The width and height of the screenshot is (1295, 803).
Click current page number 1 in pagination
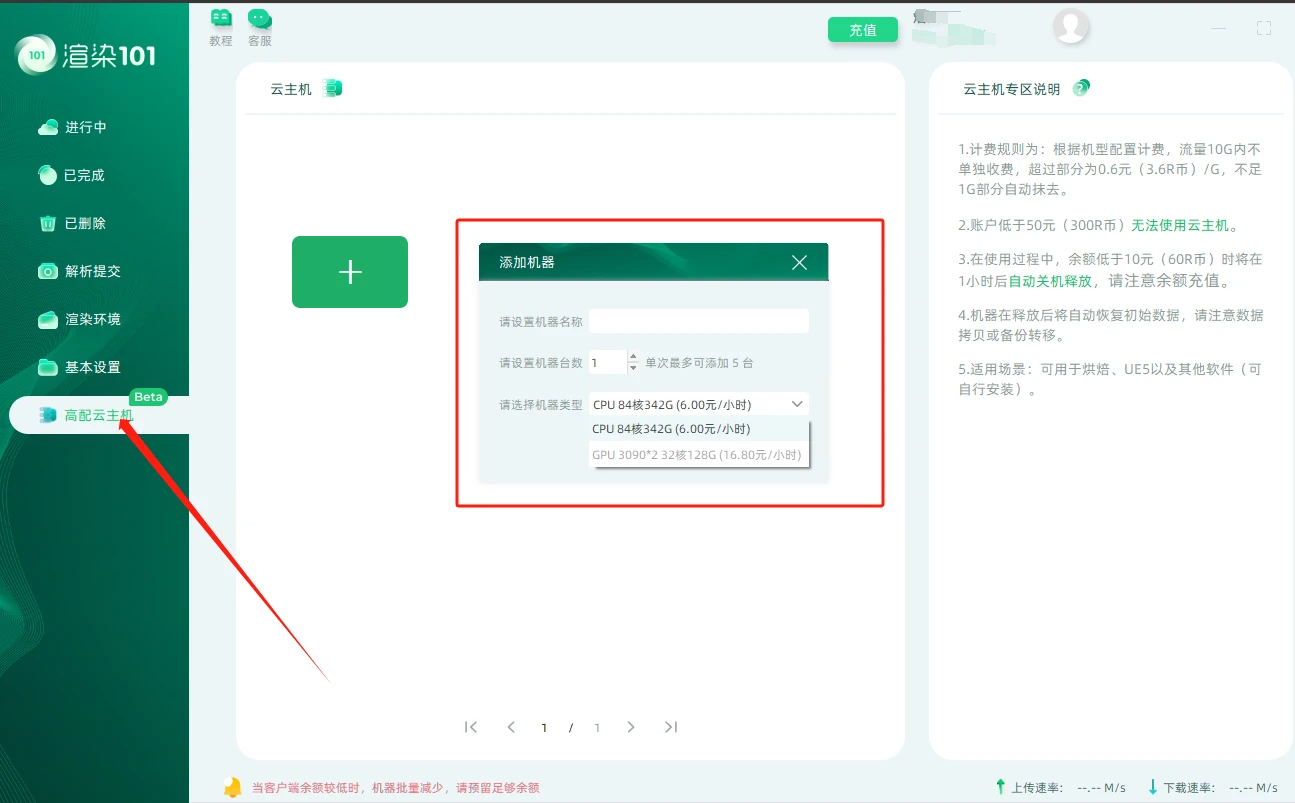[544, 728]
